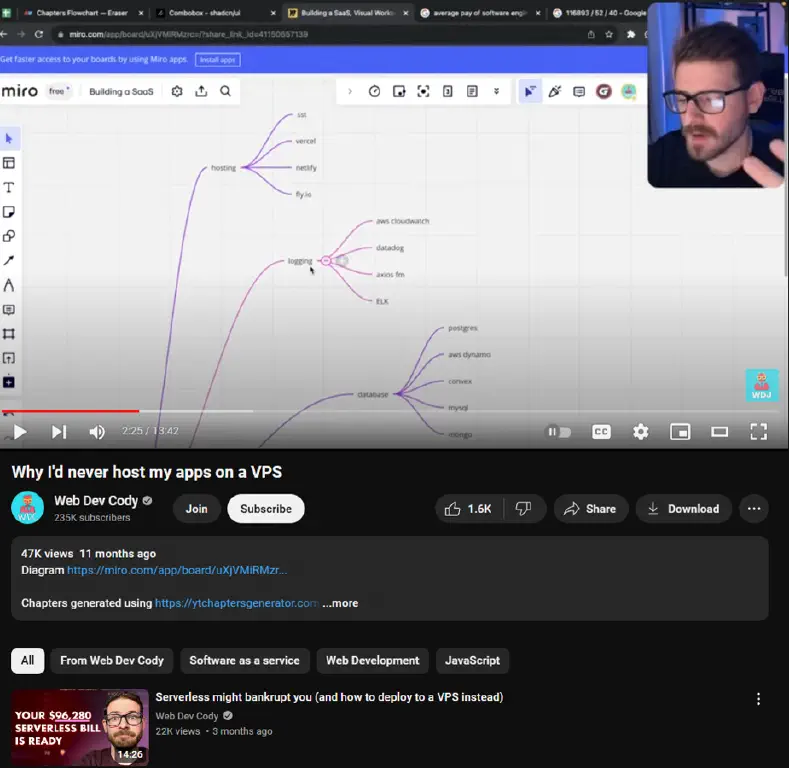Open more actions beside the Download button

pyautogui.click(x=754, y=509)
